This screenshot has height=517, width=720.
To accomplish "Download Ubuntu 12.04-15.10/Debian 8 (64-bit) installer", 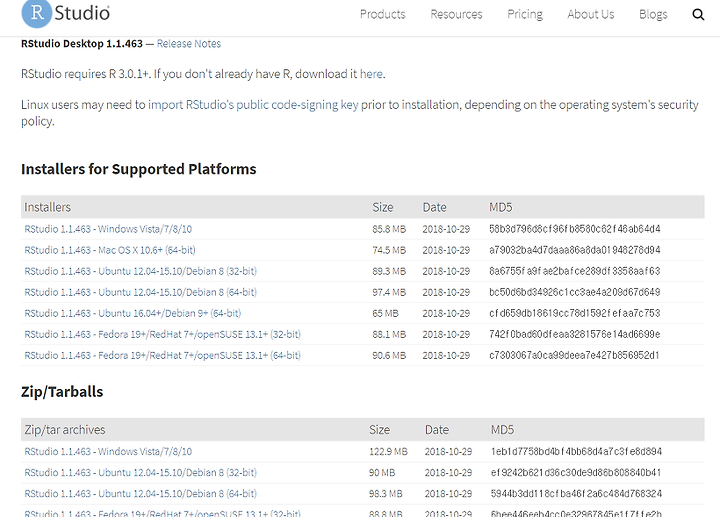I will 141,292.
